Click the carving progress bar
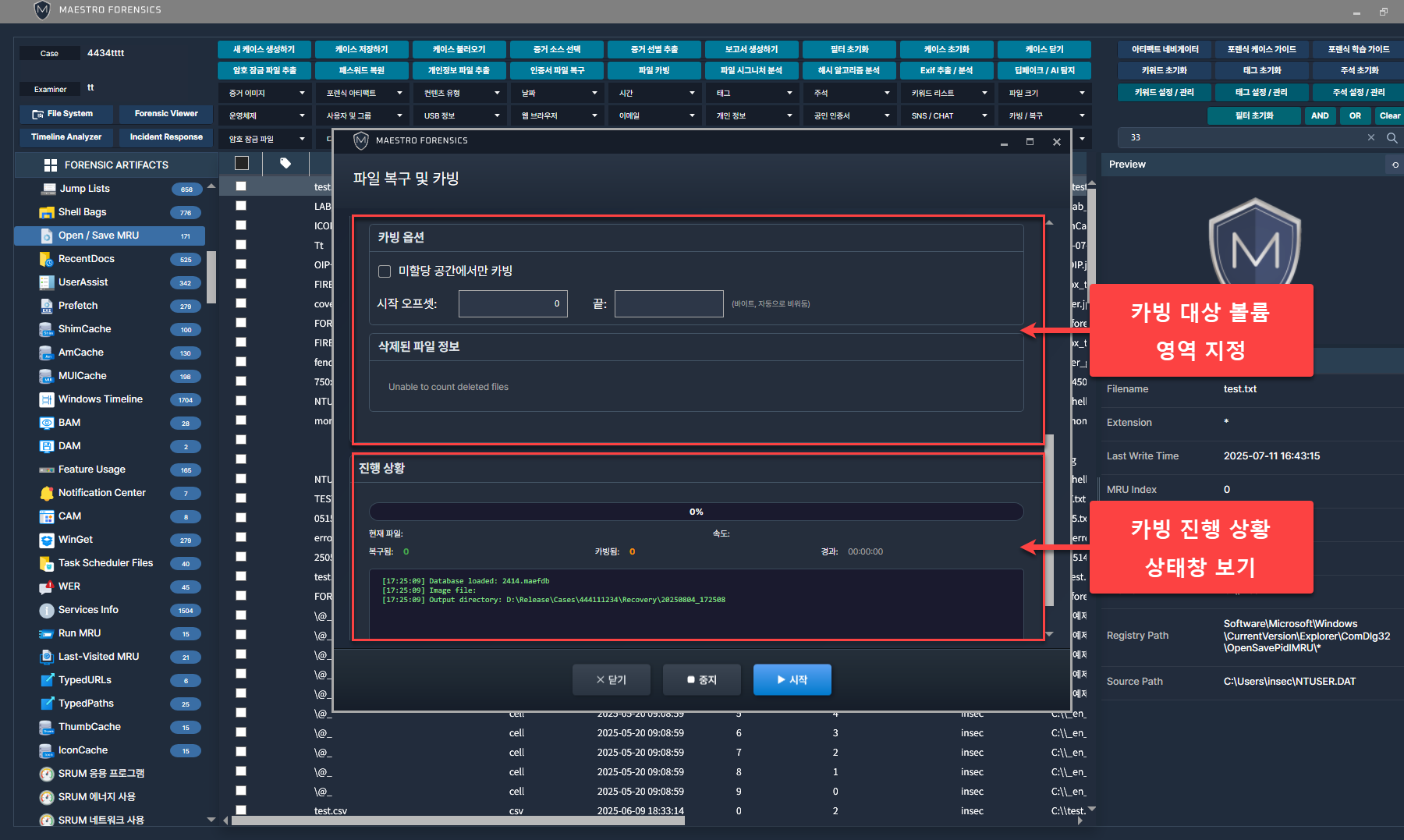Screen dimensions: 1404x840 click(696, 512)
